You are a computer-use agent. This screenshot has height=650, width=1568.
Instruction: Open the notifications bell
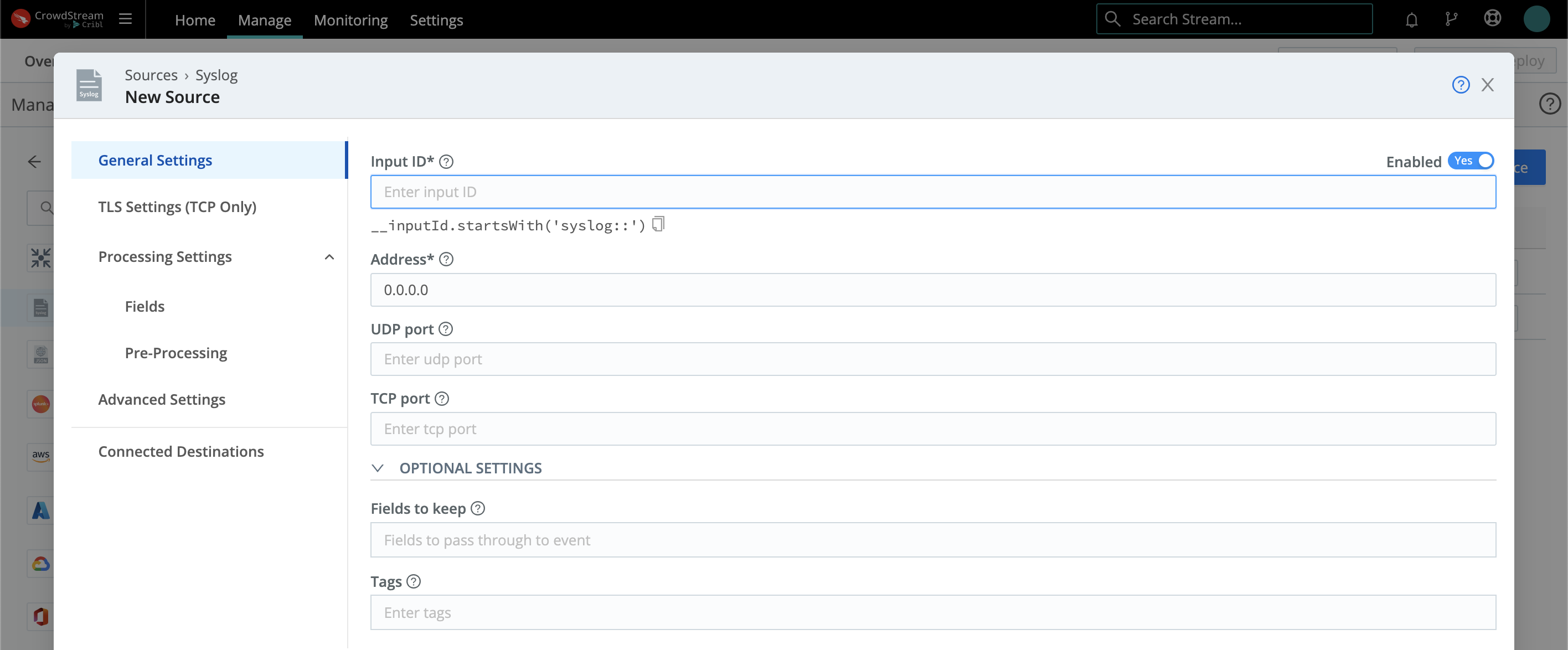coord(1411,19)
